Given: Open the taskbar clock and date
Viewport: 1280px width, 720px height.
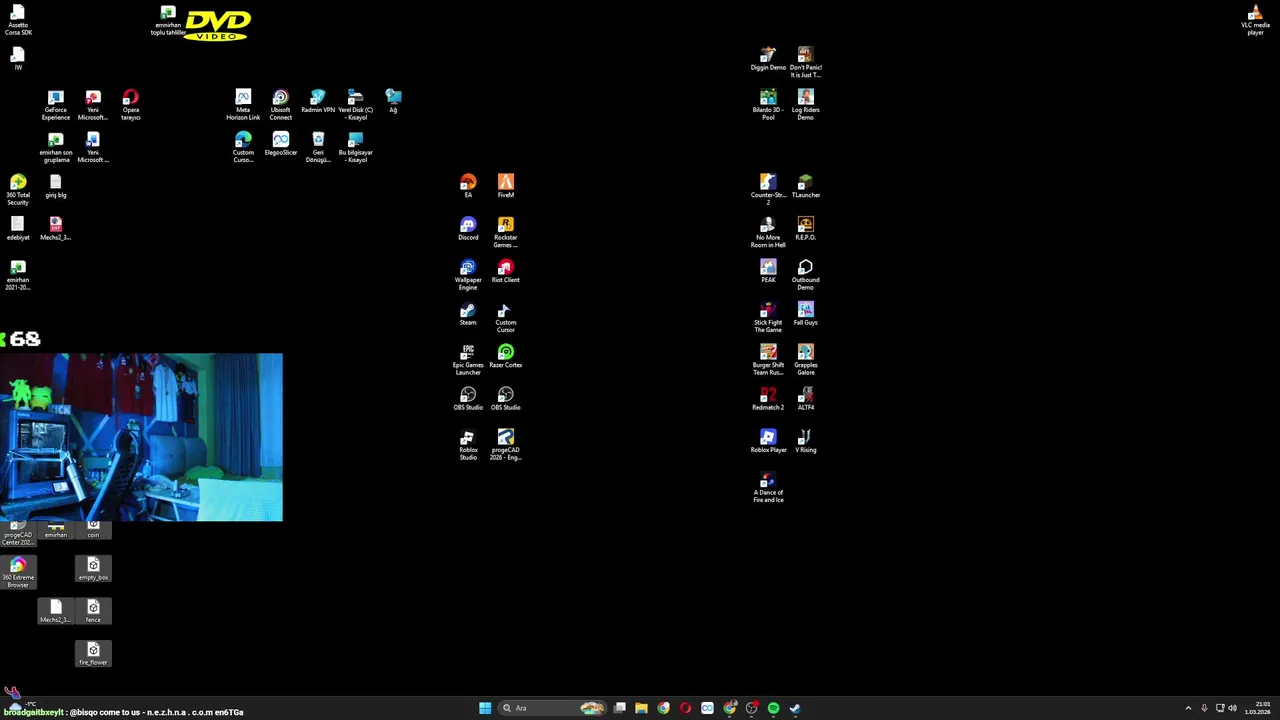Looking at the screenshot, I should click(1258, 708).
